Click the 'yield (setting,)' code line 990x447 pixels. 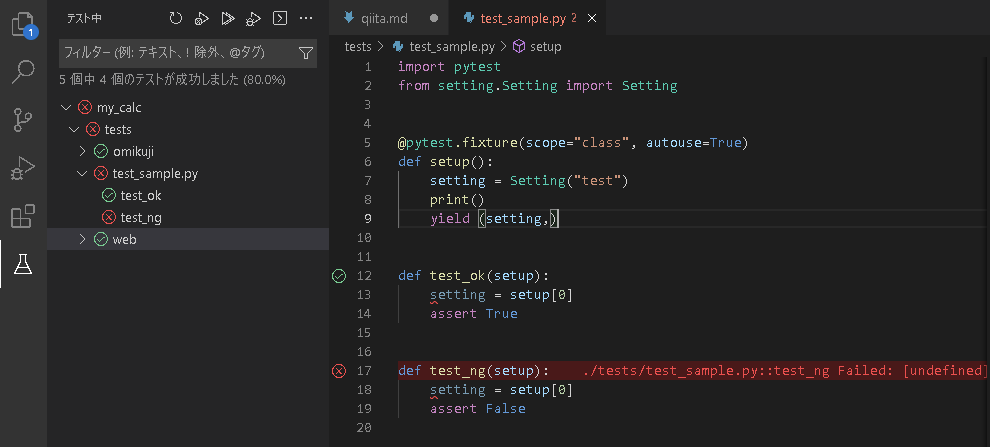[x=495, y=218]
